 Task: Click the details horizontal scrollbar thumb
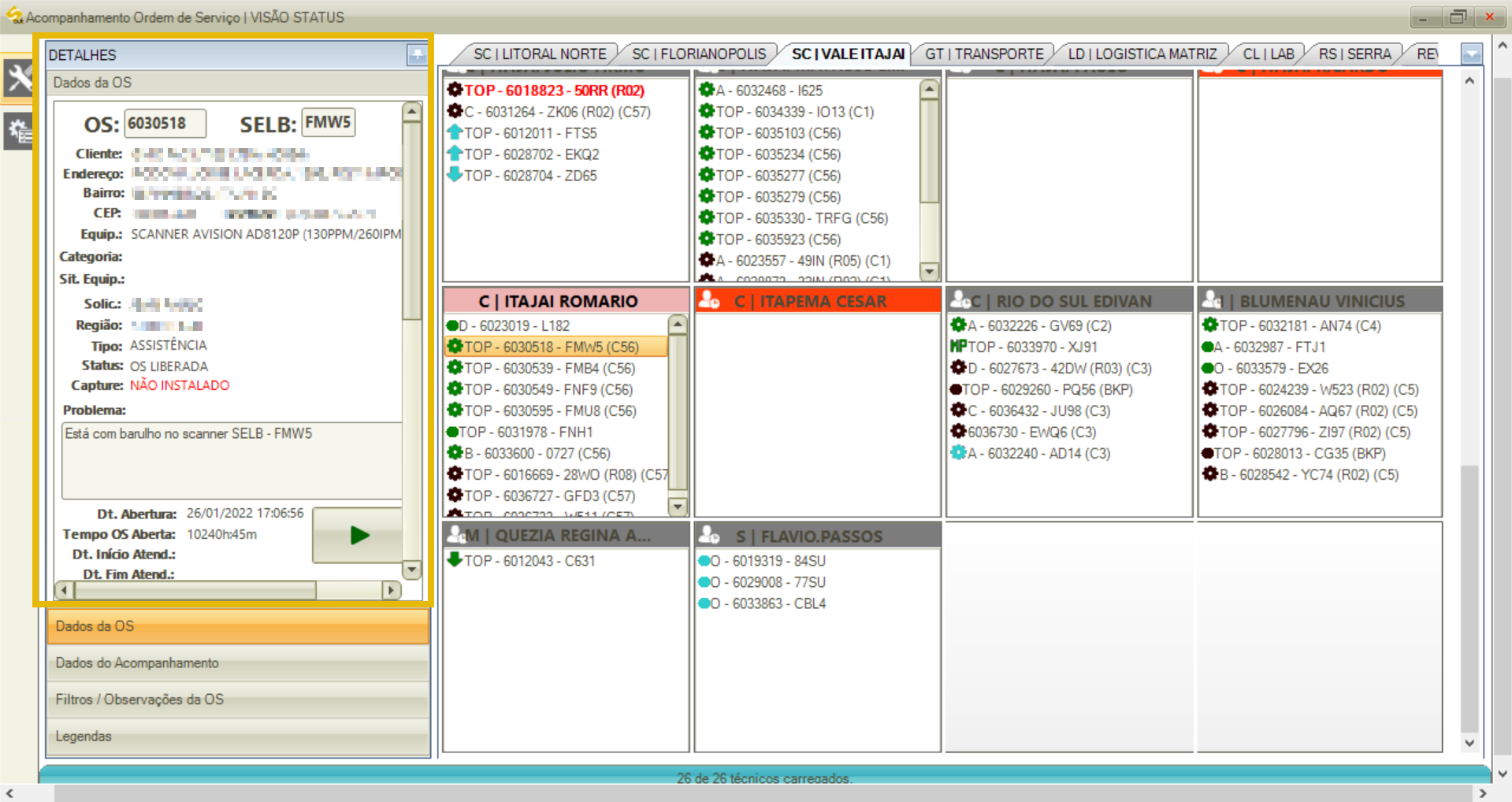click(195, 589)
